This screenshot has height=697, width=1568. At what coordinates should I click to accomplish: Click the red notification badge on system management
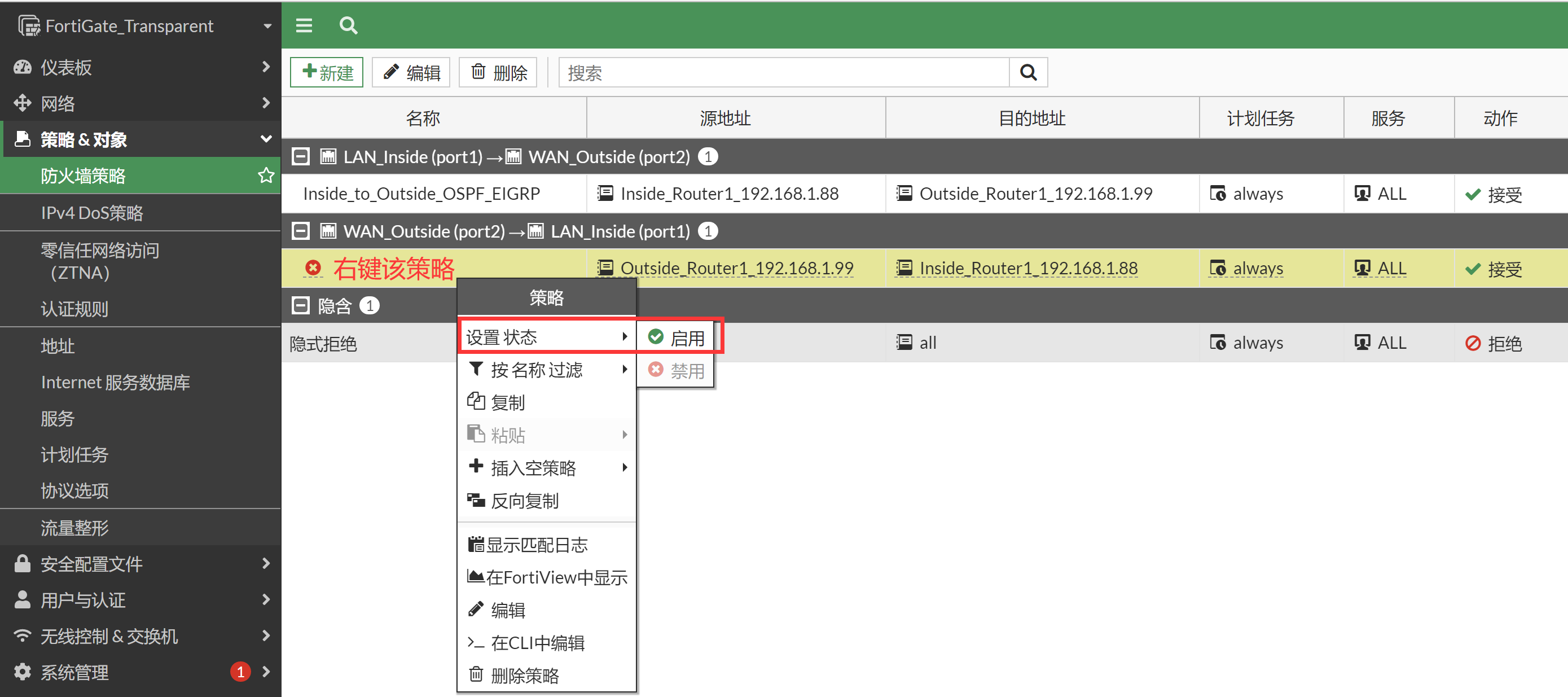point(240,672)
